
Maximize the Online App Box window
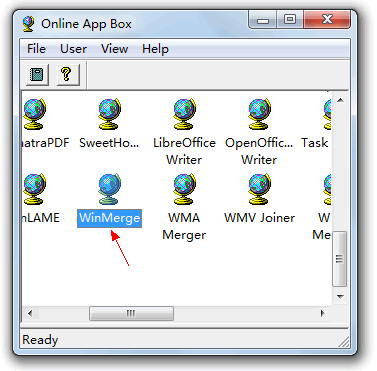coord(290,20)
